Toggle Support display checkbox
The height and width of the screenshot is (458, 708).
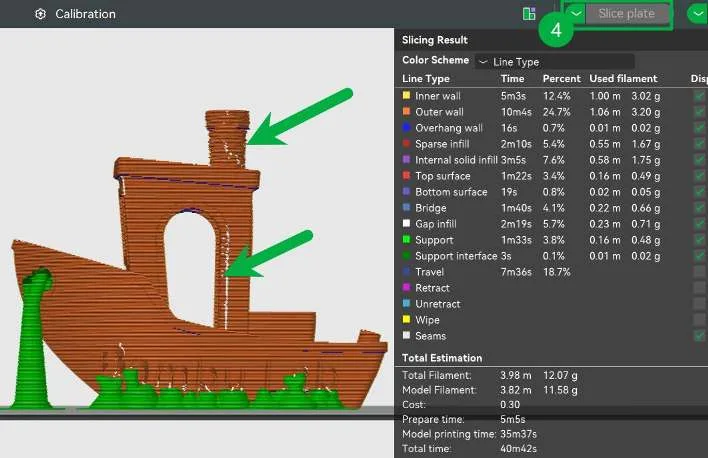[x=699, y=240]
